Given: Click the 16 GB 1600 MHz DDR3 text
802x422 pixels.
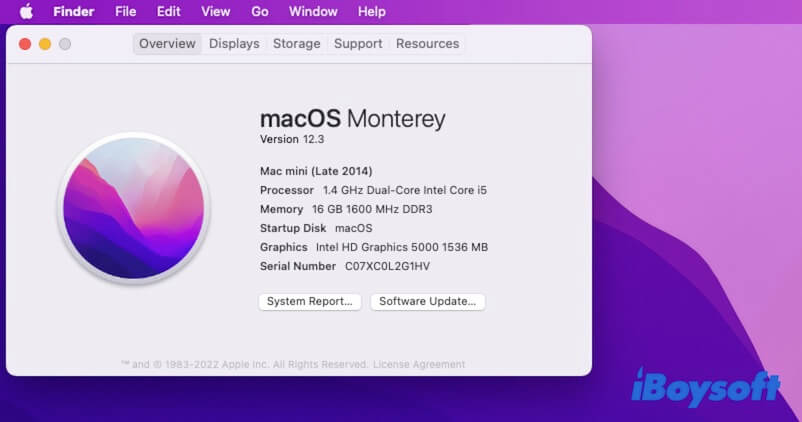Looking at the screenshot, I should [372, 209].
